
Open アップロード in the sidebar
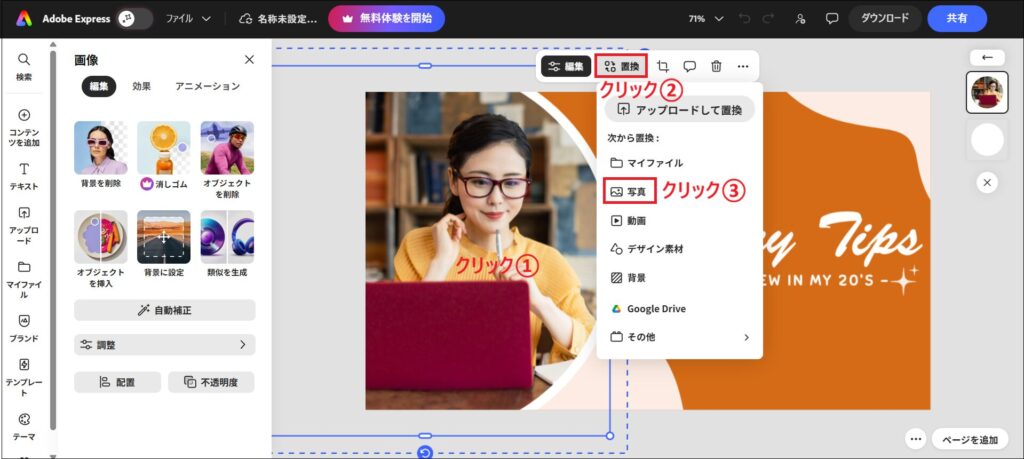[x=24, y=226]
